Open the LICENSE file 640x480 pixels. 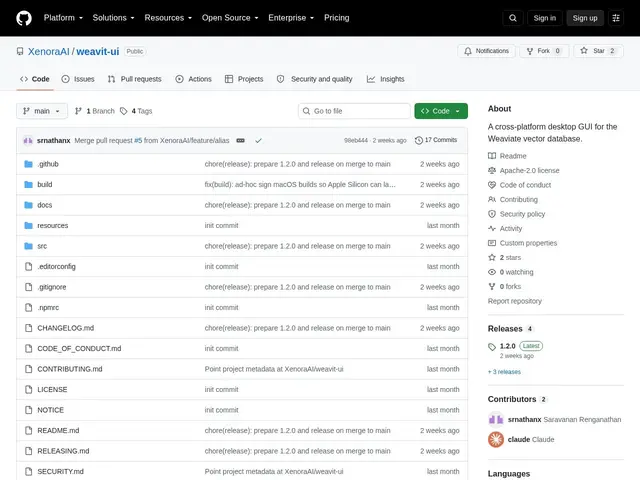(x=52, y=389)
